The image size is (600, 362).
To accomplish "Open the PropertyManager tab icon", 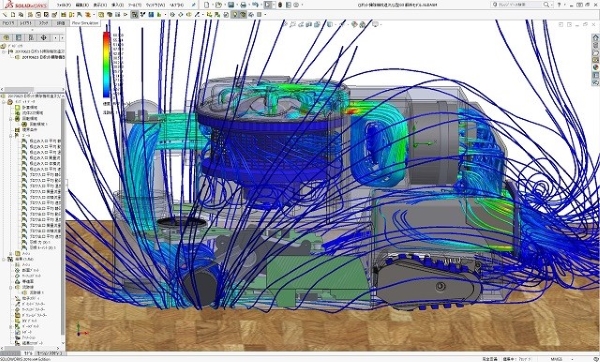I will coord(19,38).
